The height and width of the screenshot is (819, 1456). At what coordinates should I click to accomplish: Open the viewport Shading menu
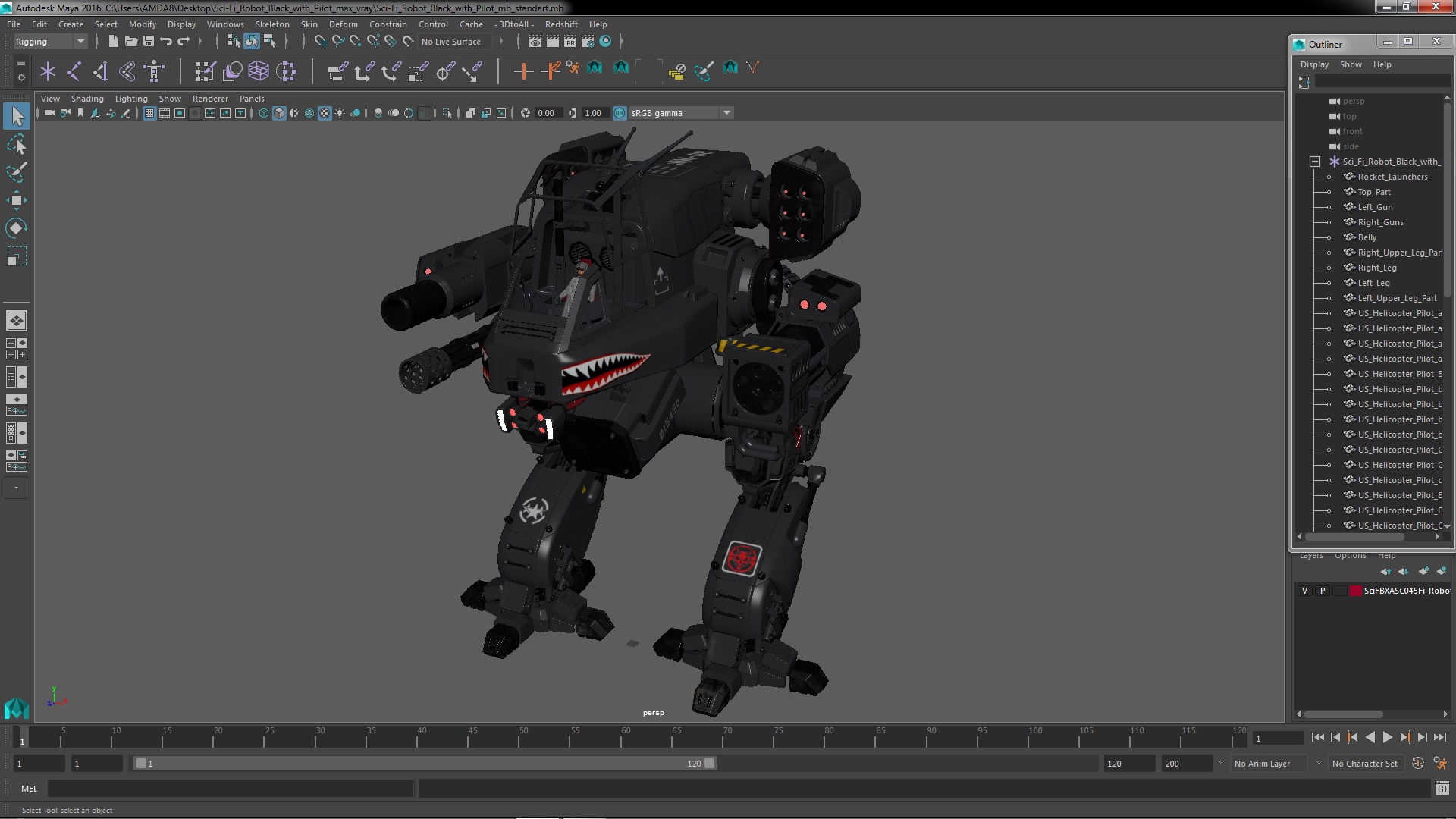tap(87, 99)
